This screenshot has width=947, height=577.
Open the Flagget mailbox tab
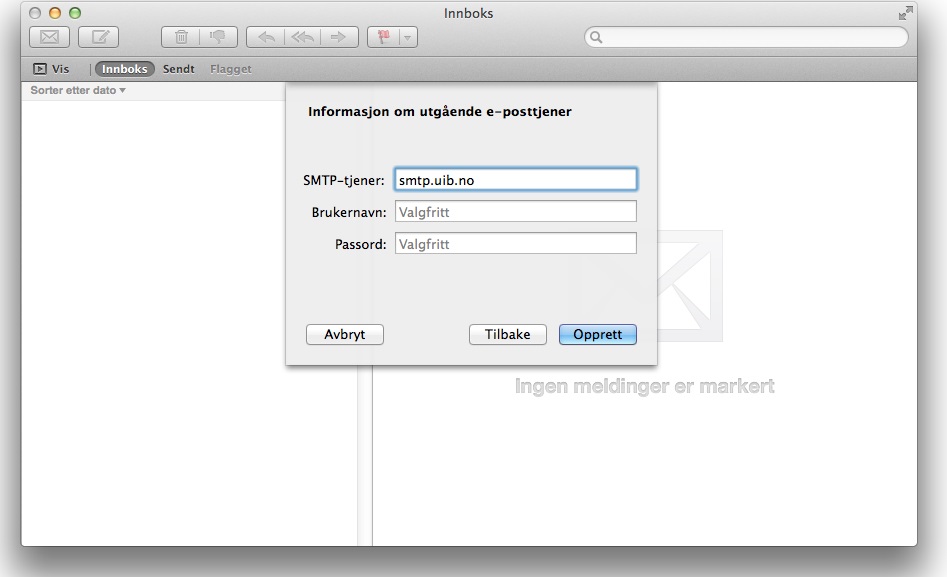(231, 69)
